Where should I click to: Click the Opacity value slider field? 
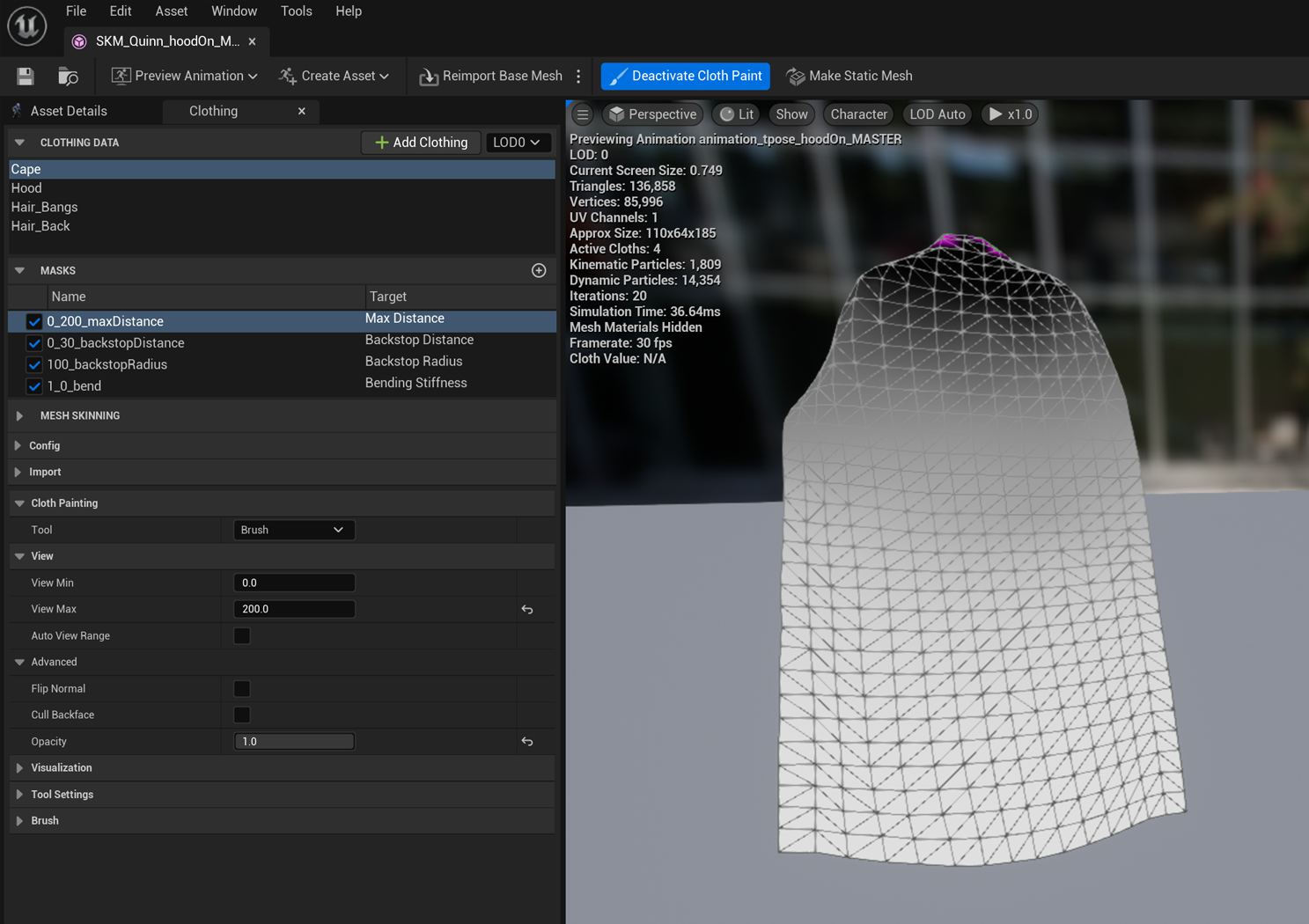coord(294,742)
